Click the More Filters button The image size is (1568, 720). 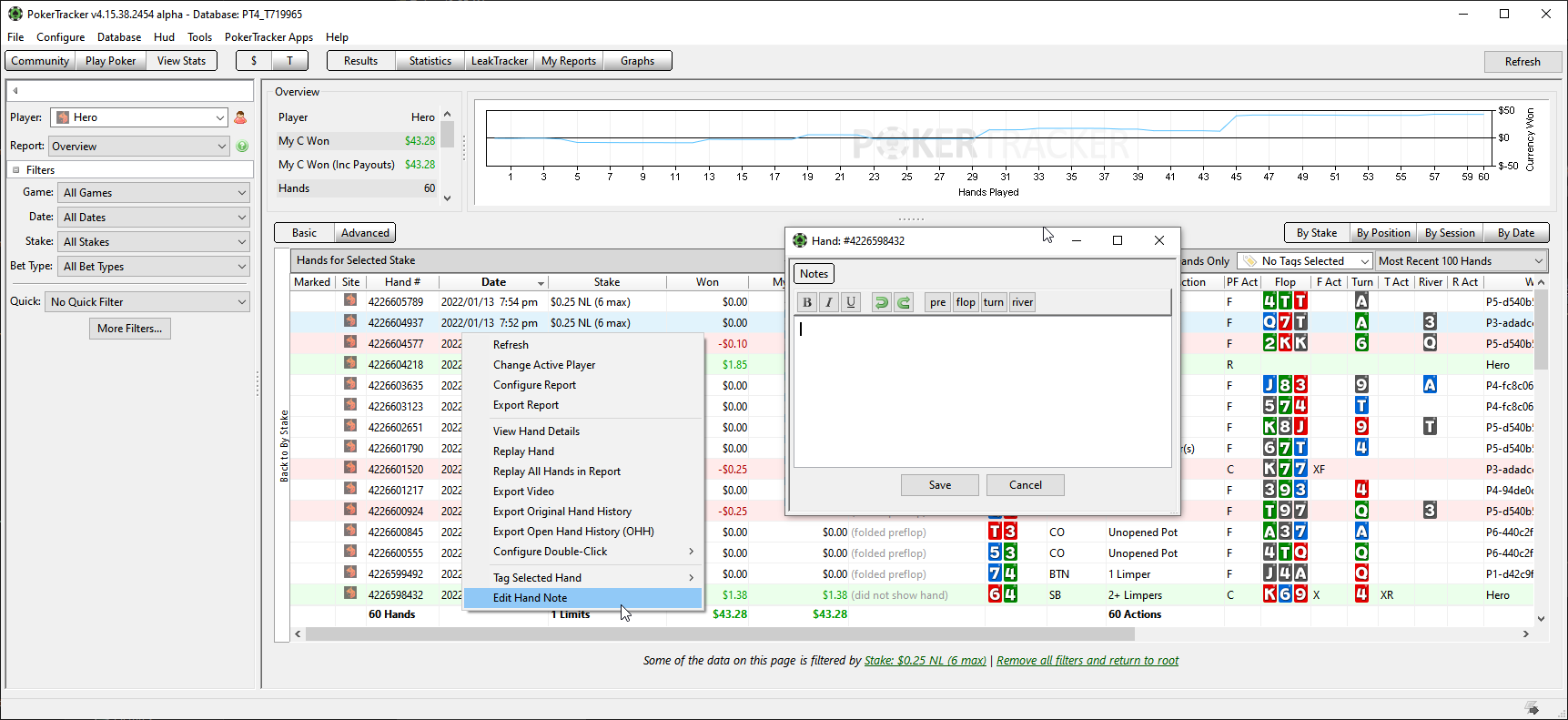coord(130,329)
